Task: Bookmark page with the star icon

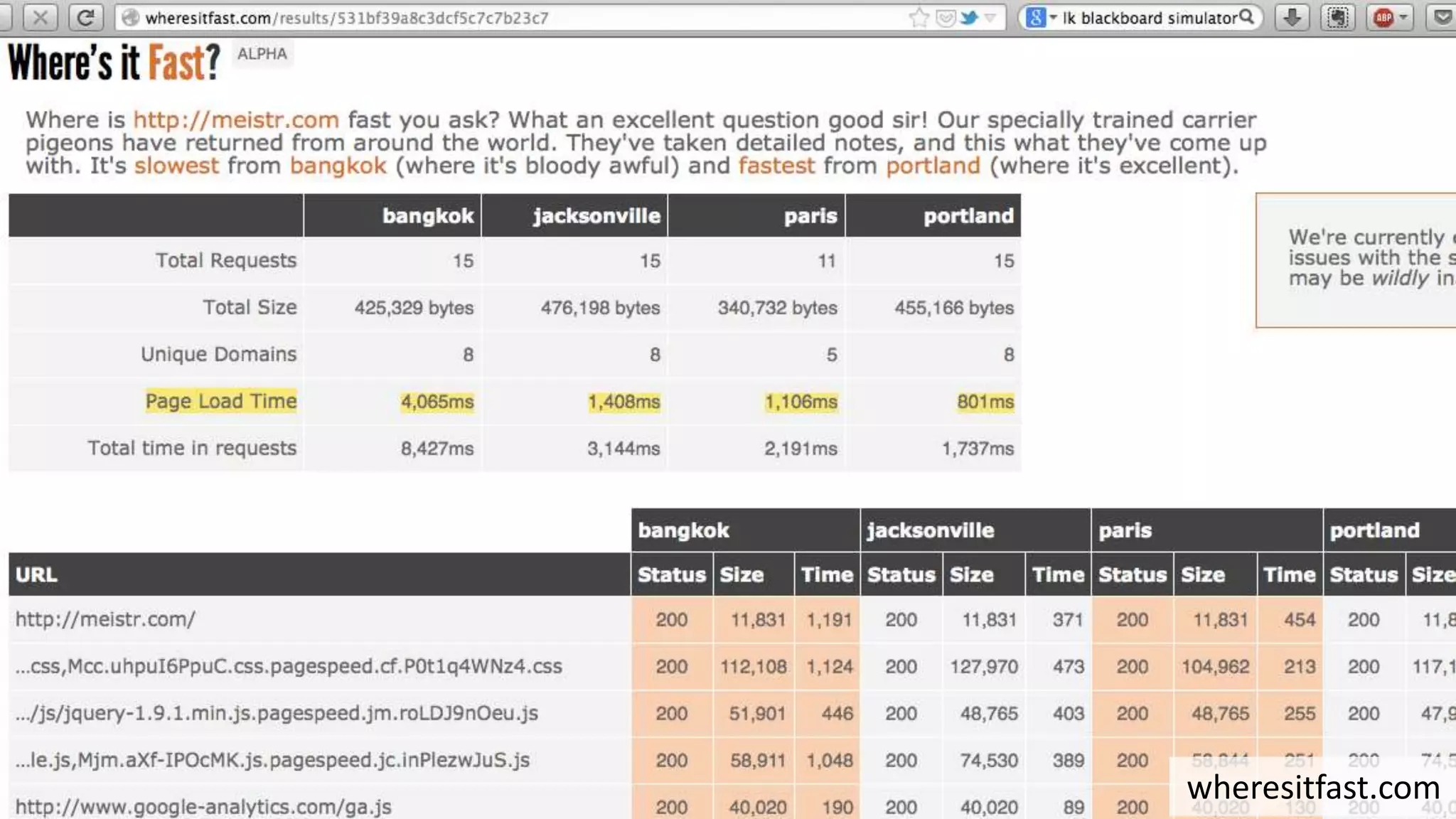Action: pos(919,18)
